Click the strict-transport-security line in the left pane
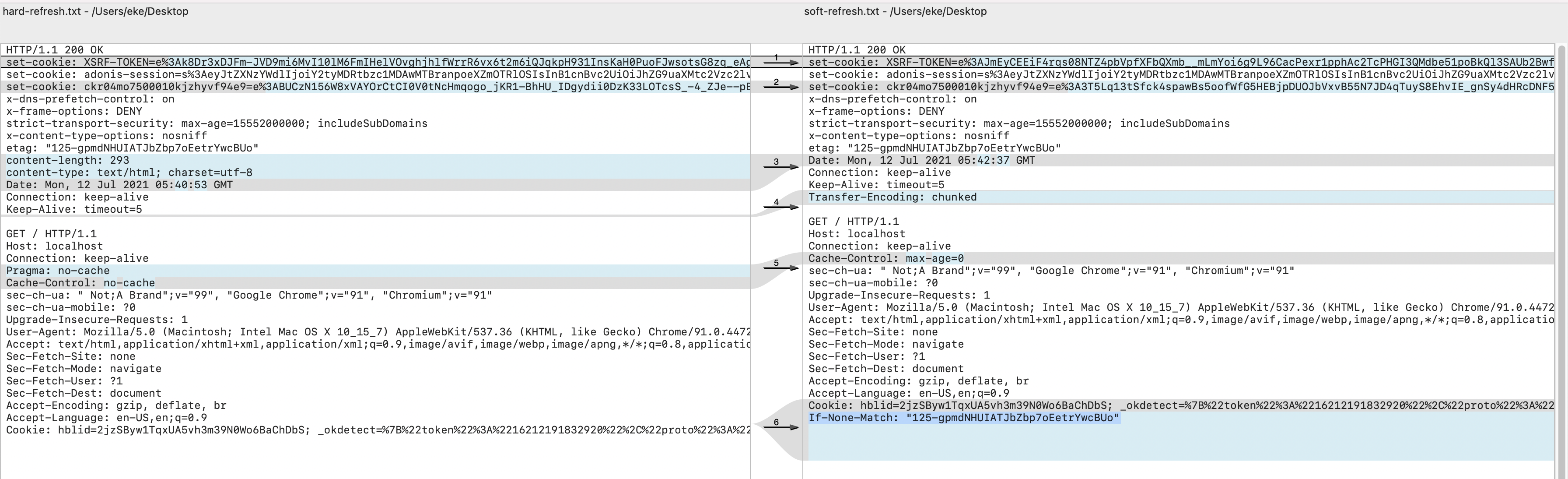The width and height of the screenshot is (1568, 479). (x=217, y=123)
